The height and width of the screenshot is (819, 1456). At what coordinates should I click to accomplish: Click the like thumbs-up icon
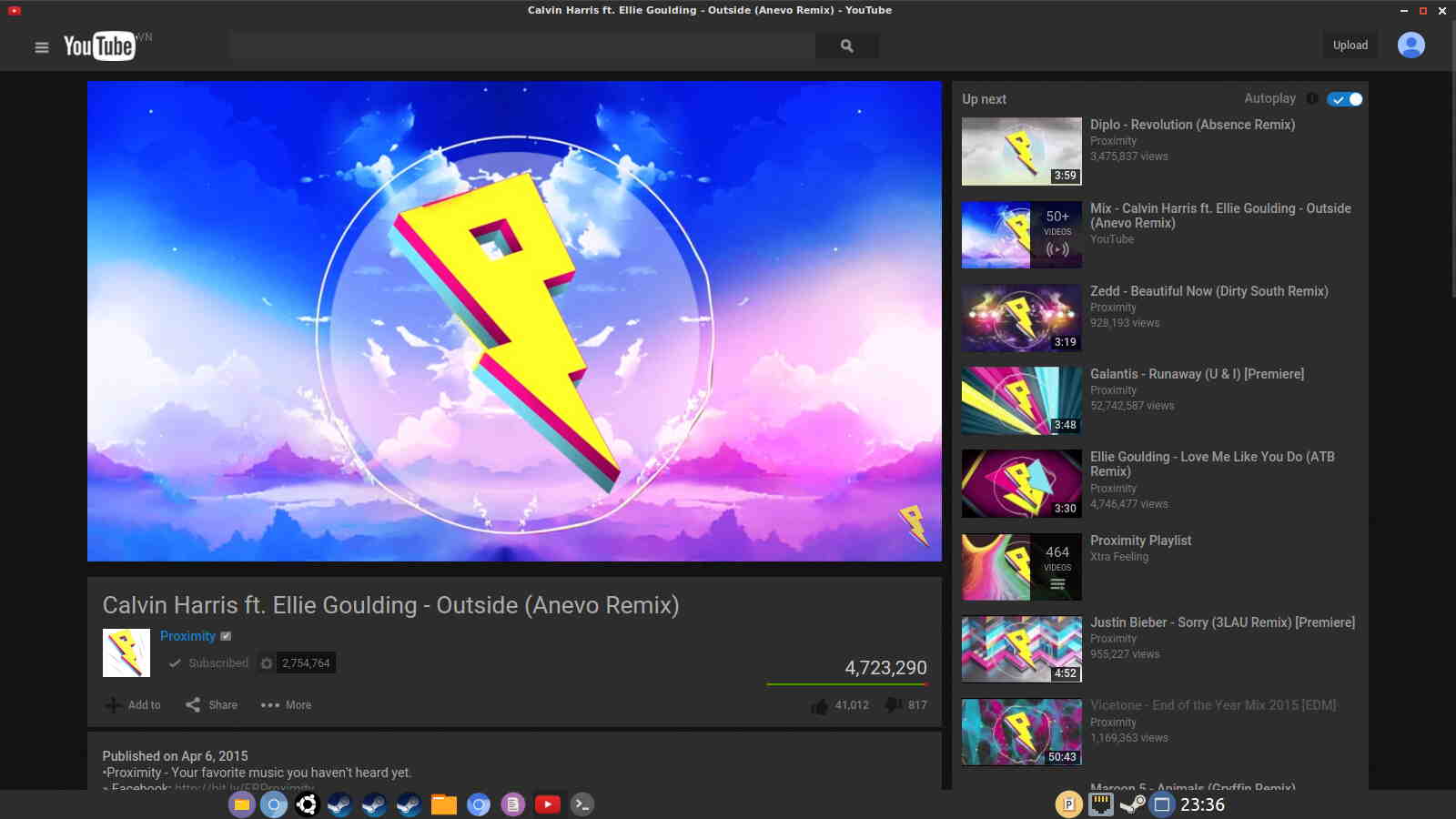819,706
